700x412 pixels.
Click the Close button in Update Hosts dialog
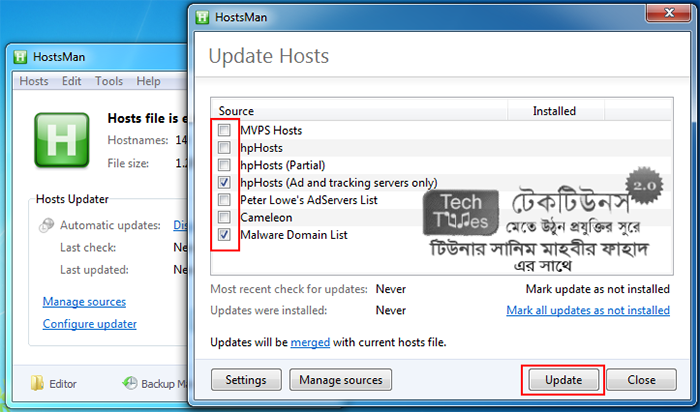(641, 380)
